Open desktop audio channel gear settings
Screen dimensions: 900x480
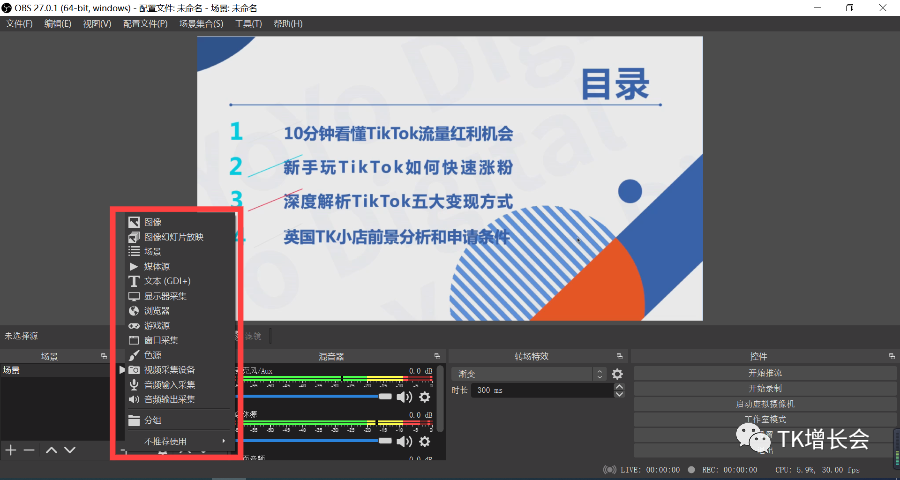coord(425,441)
